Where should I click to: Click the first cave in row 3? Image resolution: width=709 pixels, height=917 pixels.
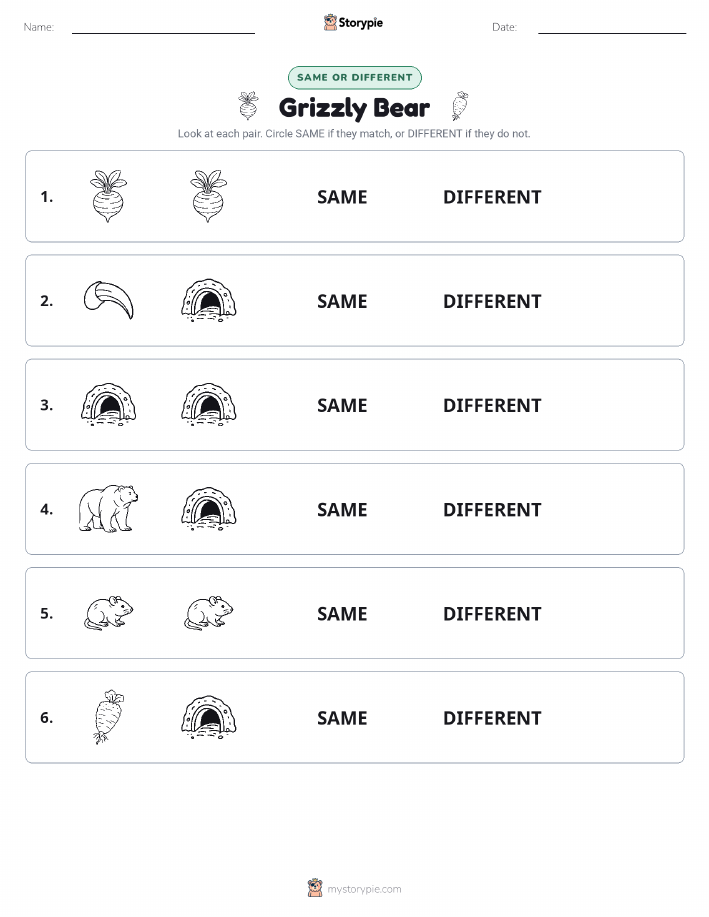pyautogui.click(x=109, y=404)
